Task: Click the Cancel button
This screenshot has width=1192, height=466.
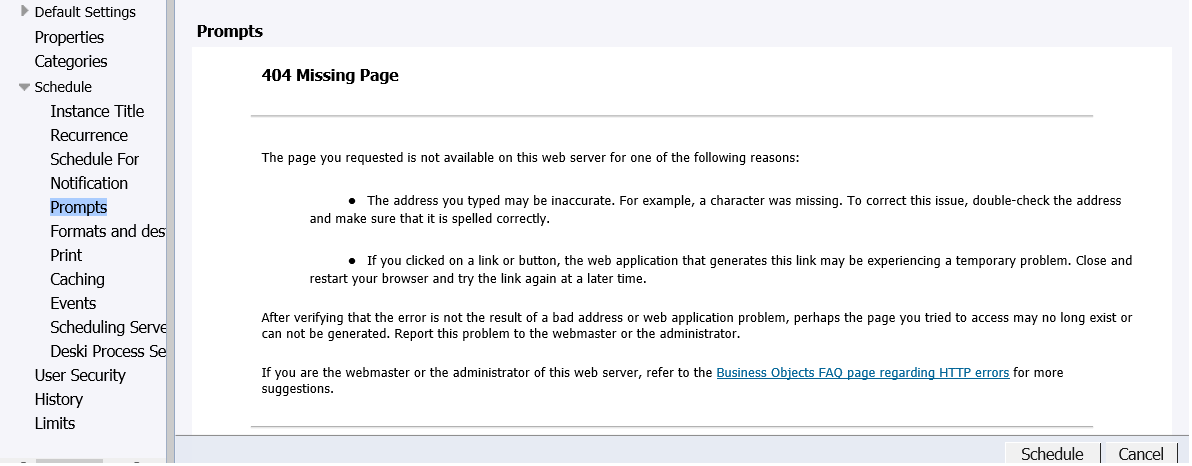Action: point(1140,454)
